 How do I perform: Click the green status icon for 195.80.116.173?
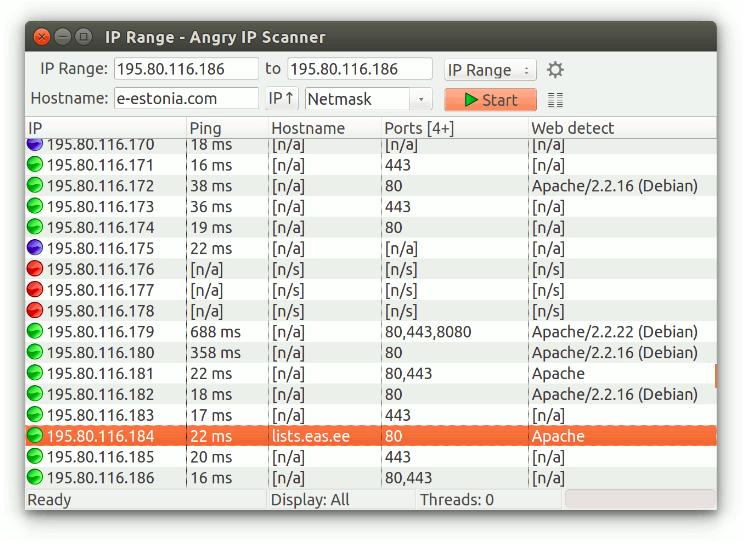[x=35, y=206]
